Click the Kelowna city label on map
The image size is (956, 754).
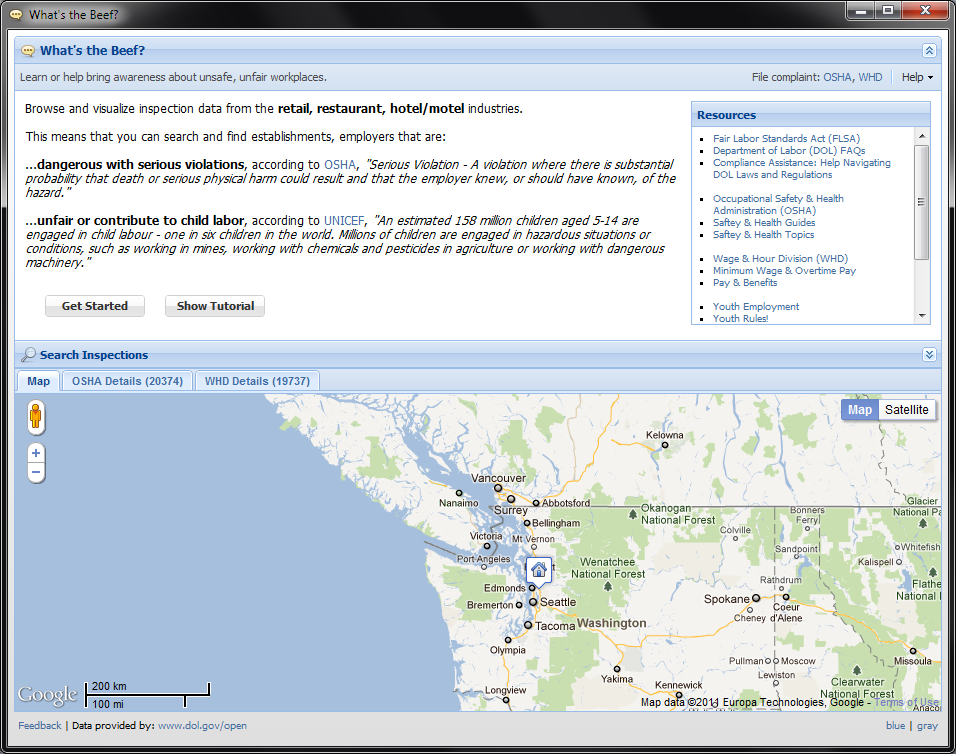[x=665, y=435]
